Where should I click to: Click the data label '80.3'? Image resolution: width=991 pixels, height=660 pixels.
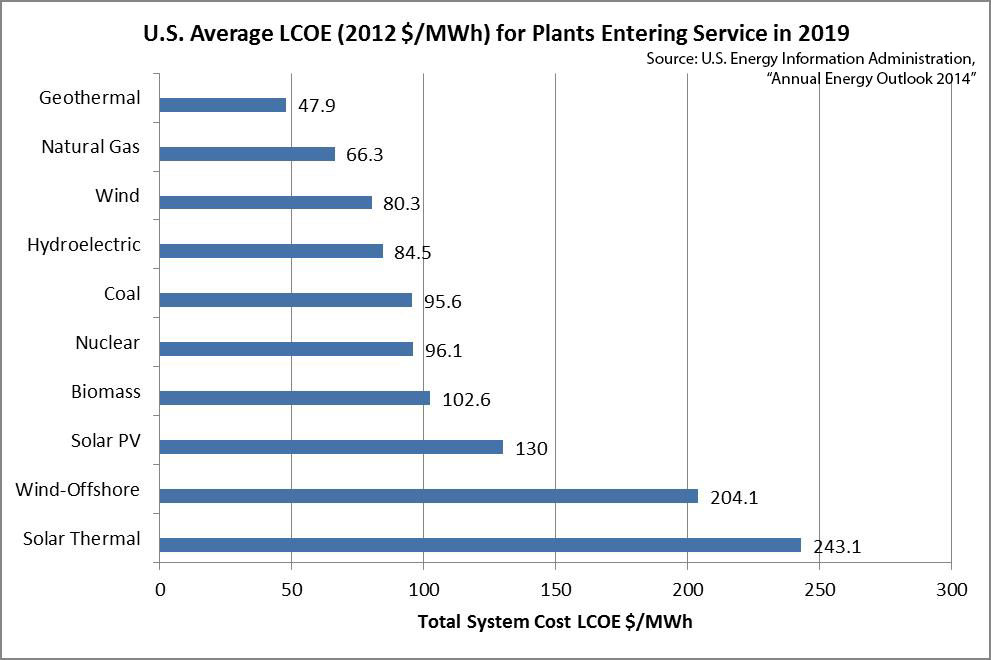401,204
